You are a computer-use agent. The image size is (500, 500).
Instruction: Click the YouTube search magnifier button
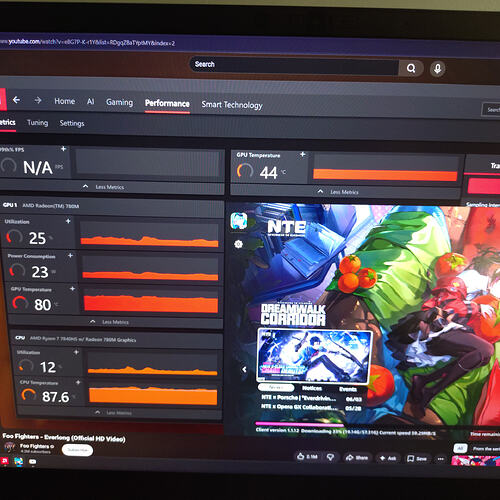coord(411,68)
